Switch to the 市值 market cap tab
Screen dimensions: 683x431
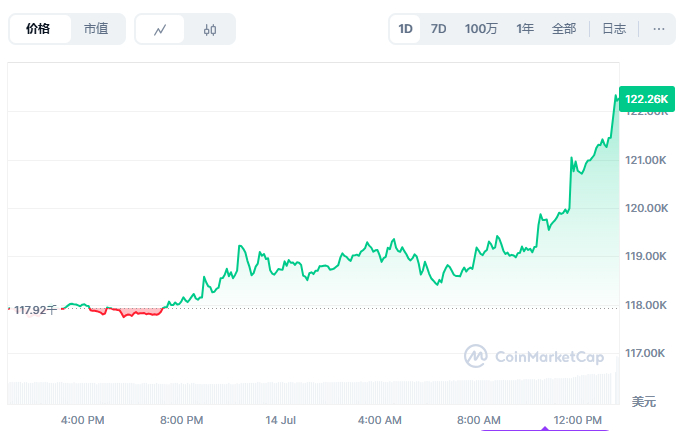click(x=97, y=29)
